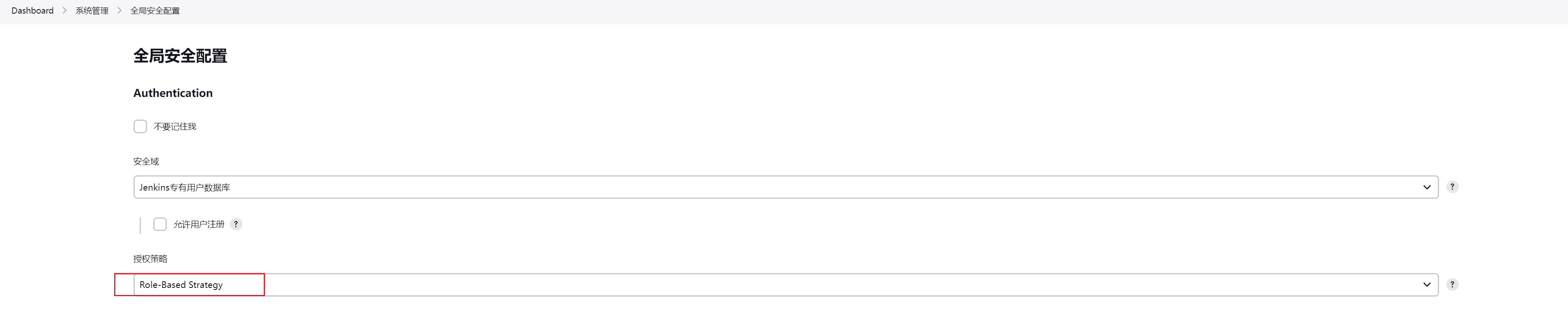The width and height of the screenshot is (1568, 311).
Task: Open help for 允许用户注册 option
Action: 236,224
